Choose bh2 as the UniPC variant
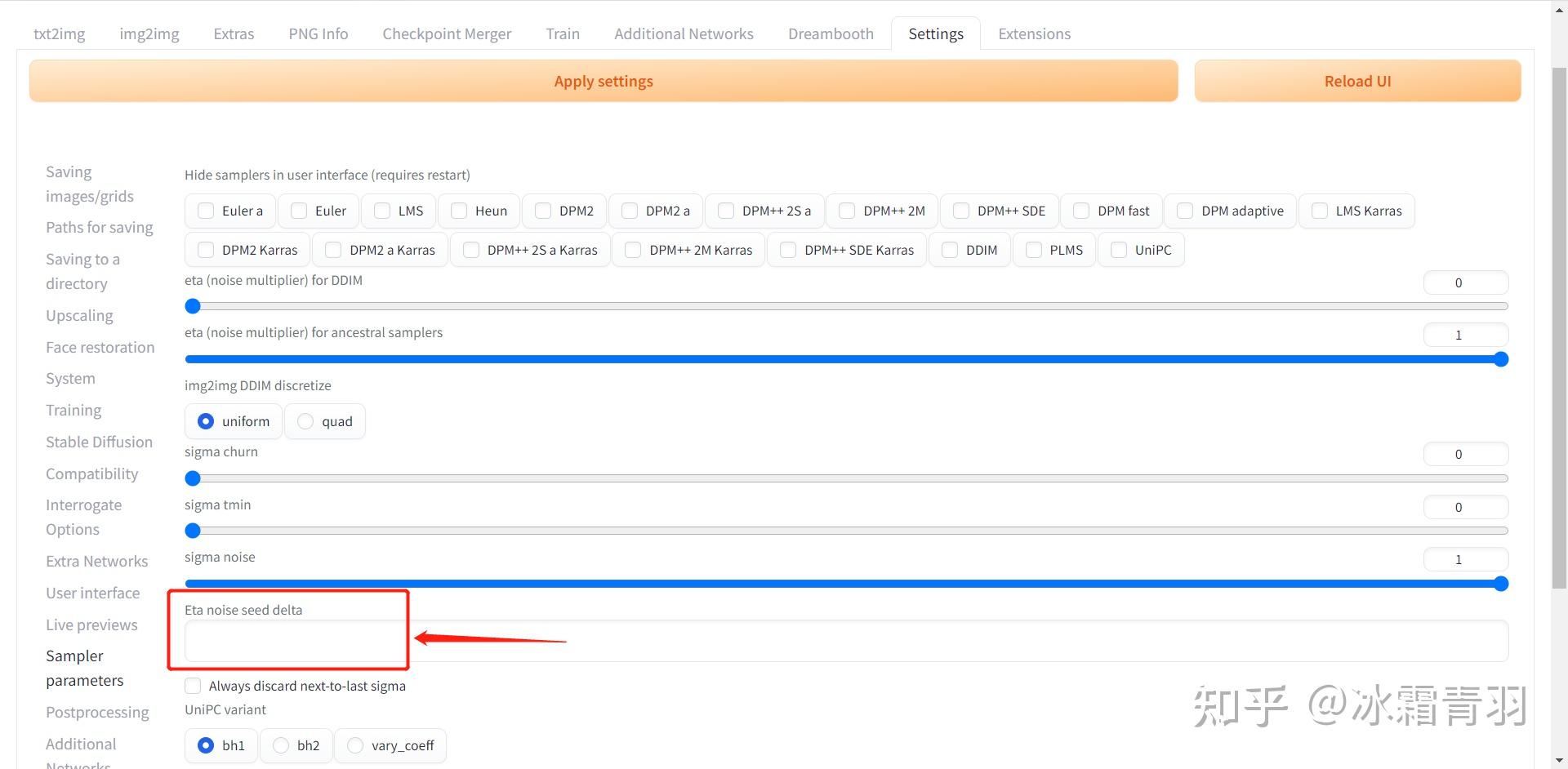The image size is (1568, 769). point(281,745)
